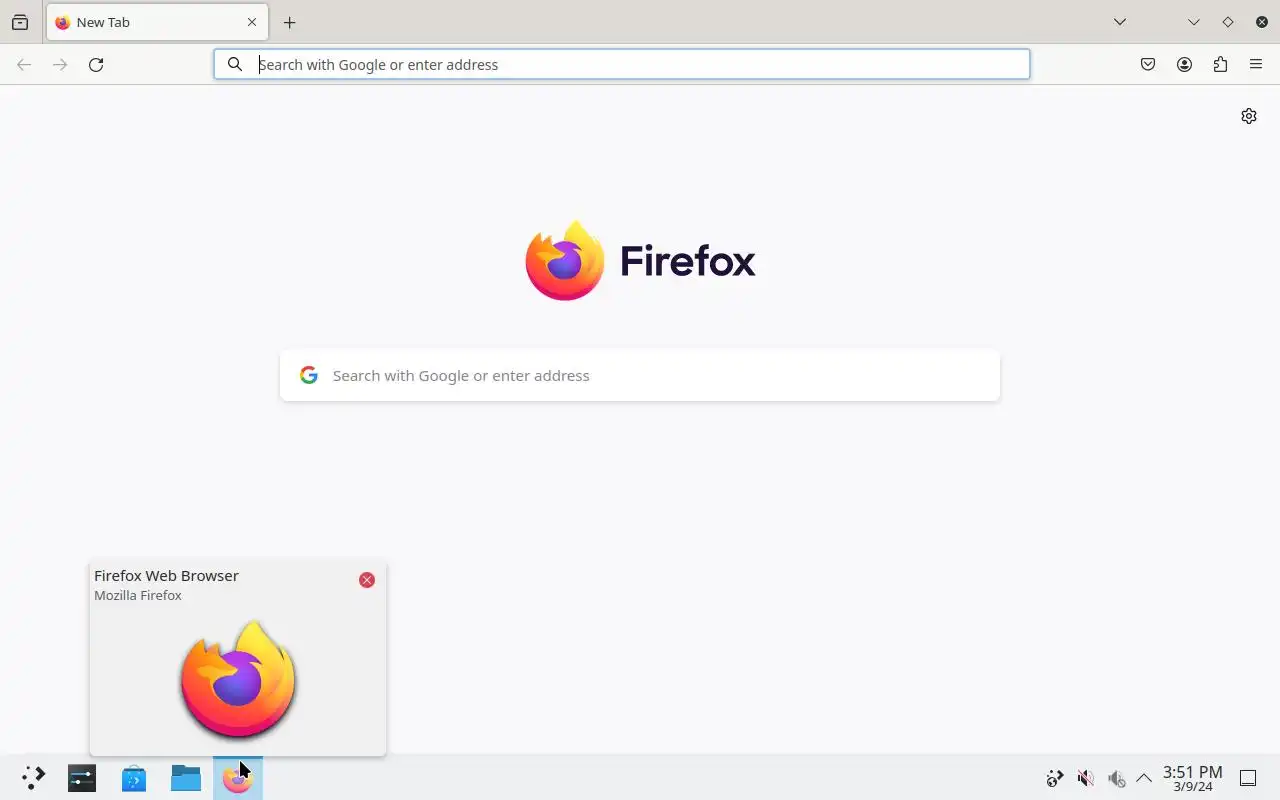Open Firefox View recent browsing icon
Screen dimensions: 1280x800
20,22
